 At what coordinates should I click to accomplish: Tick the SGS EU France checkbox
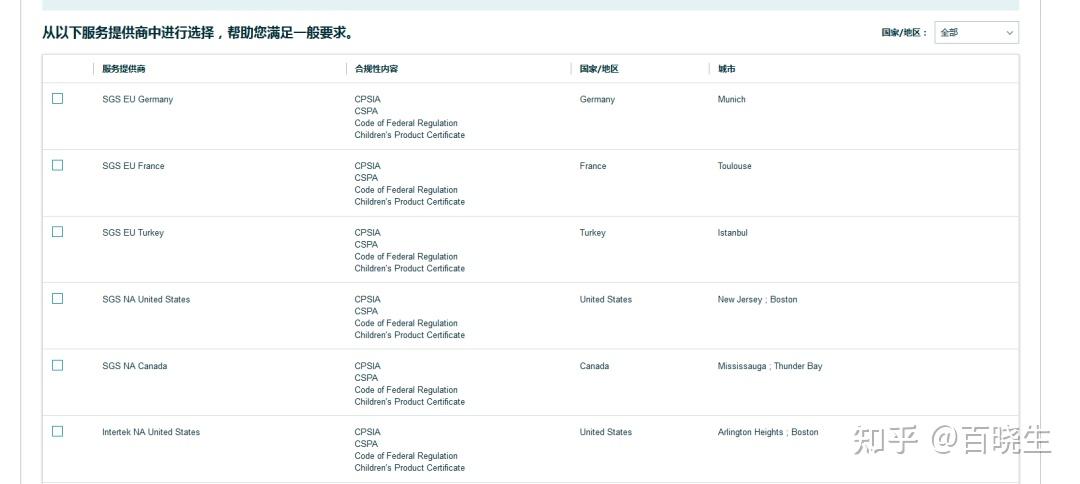click(57, 165)
